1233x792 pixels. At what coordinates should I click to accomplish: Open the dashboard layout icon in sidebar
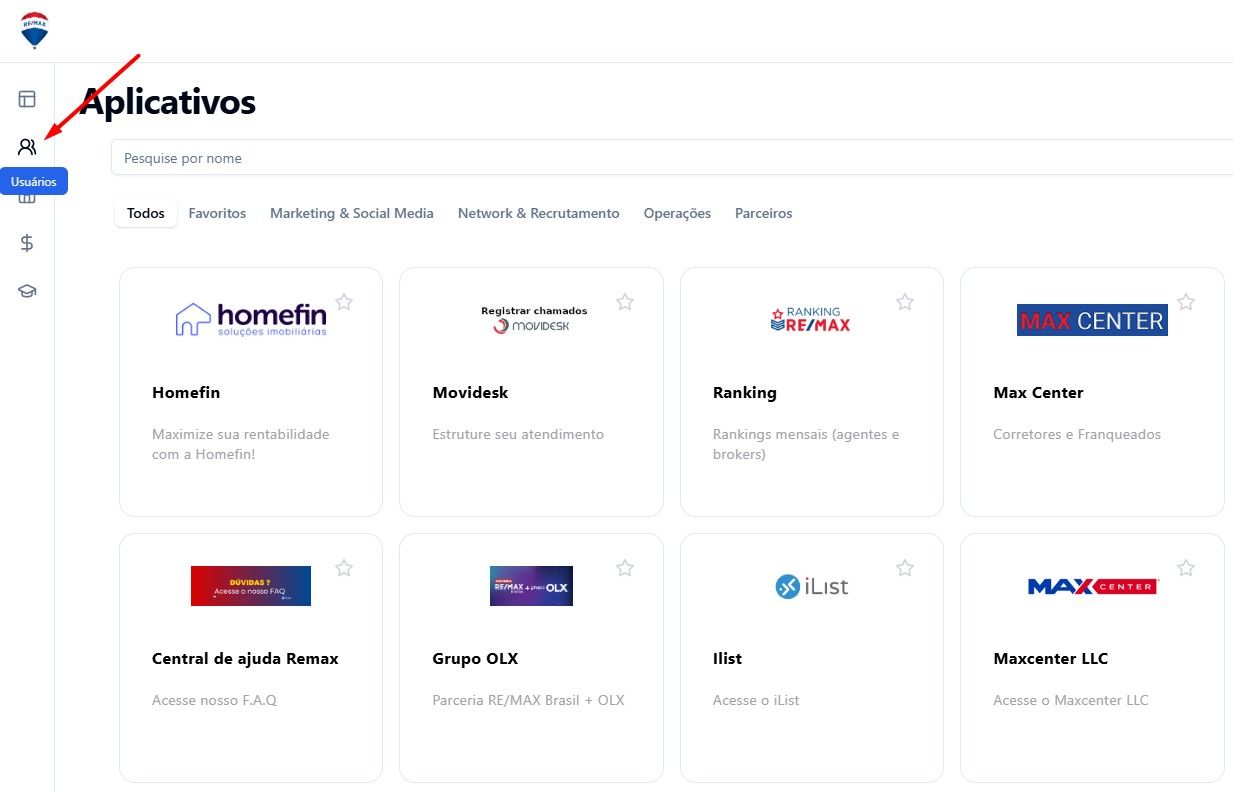click(27, 99)
